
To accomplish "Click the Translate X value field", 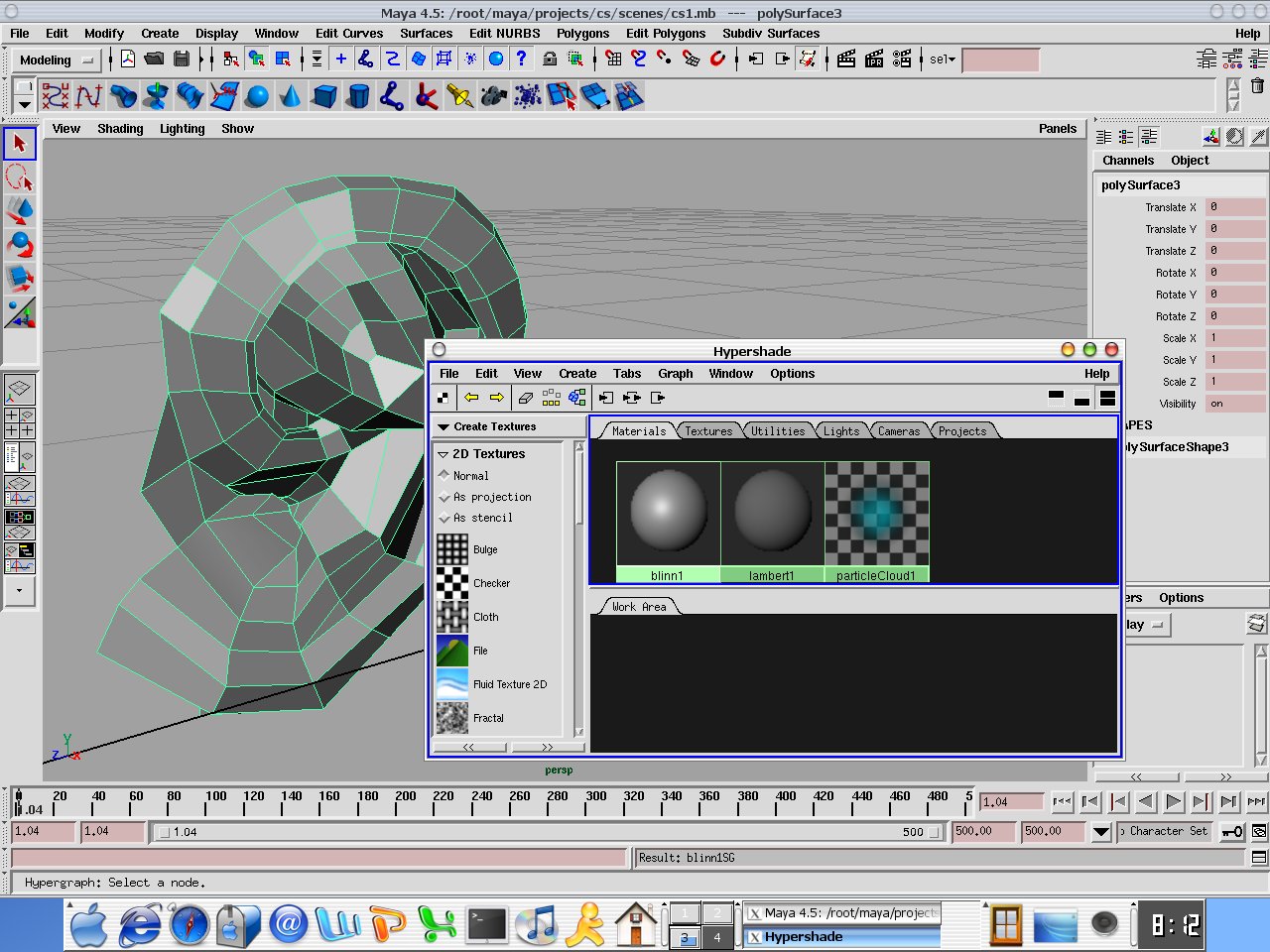I will click(1235, 207).
